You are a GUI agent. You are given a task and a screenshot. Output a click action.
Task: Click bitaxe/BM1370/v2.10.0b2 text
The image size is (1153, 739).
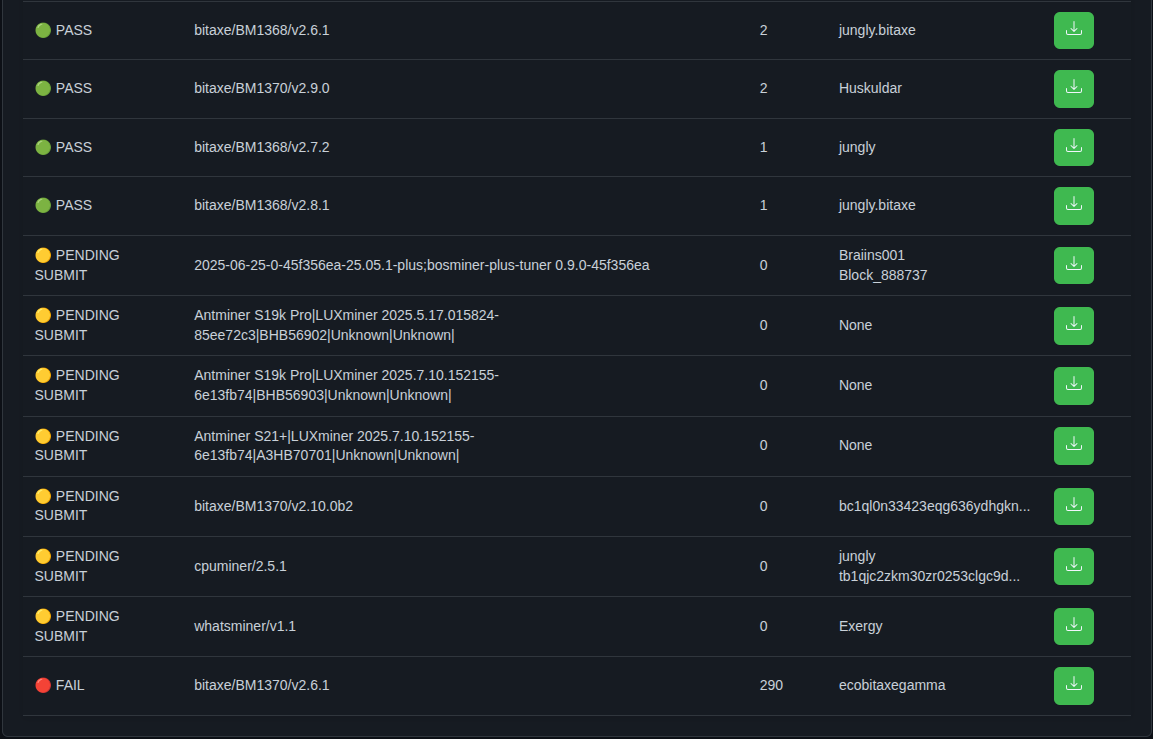274,506
